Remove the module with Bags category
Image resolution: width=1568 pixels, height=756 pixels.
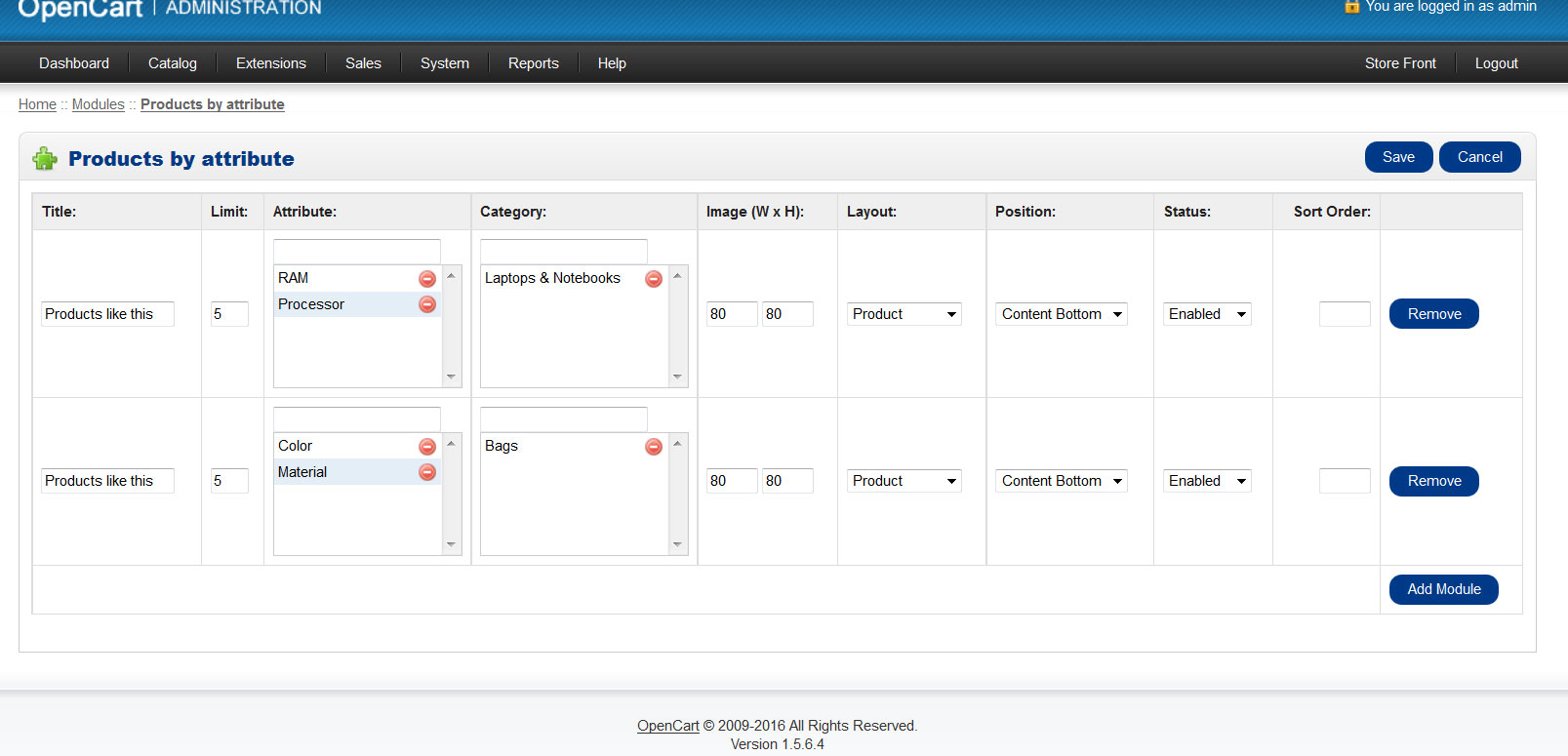tap(1434, 481)
